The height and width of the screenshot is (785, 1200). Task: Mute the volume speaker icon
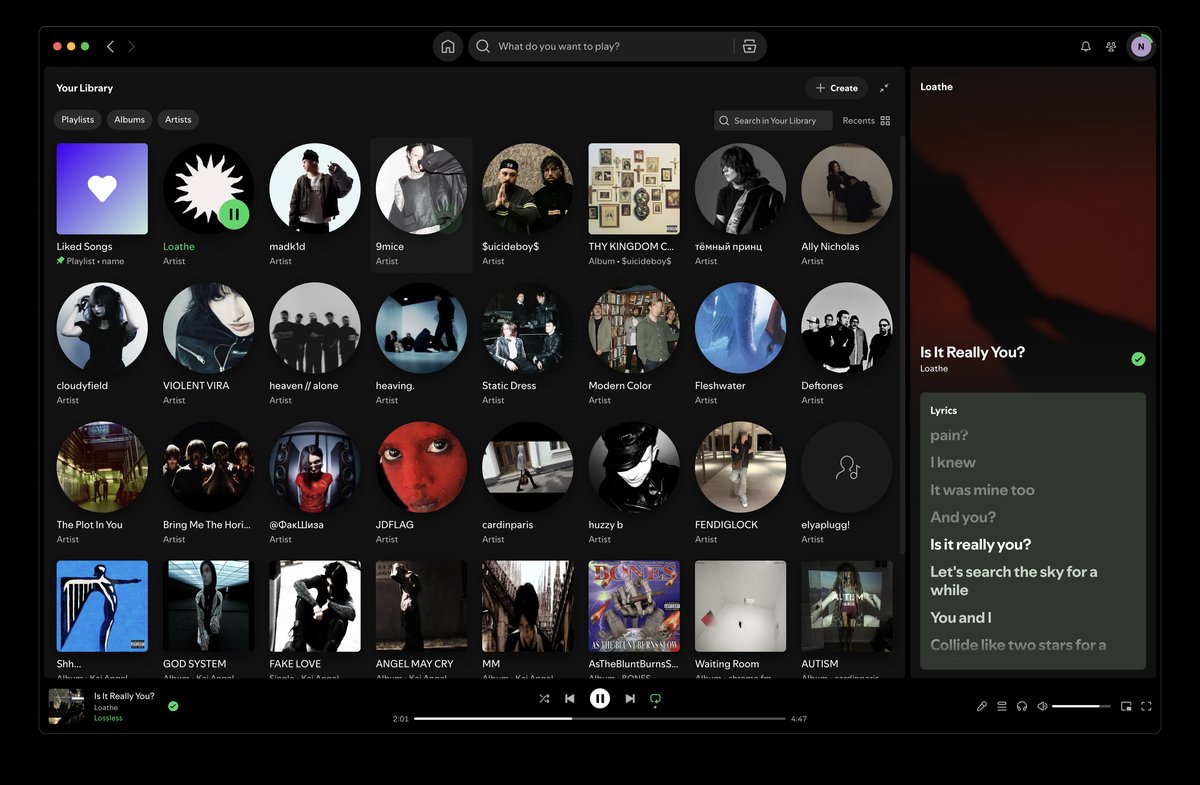pyautogui.click(x=1042, y=706)
